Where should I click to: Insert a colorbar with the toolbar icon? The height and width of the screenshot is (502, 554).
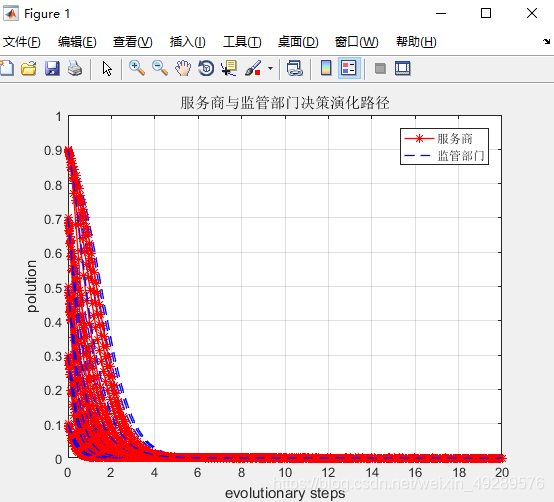(326, 68)
